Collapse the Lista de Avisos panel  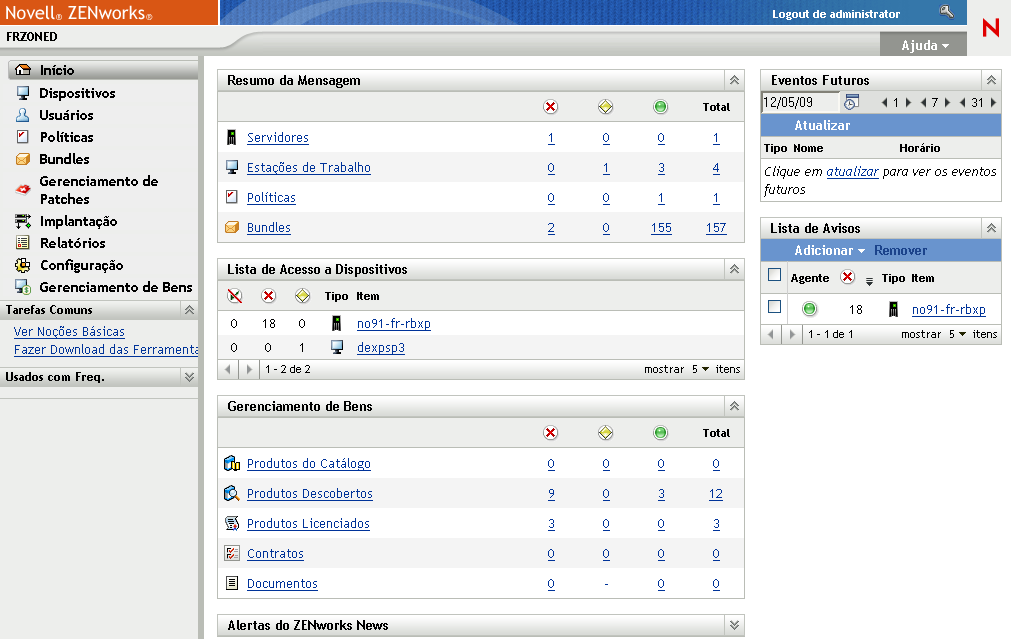point(991,228)
